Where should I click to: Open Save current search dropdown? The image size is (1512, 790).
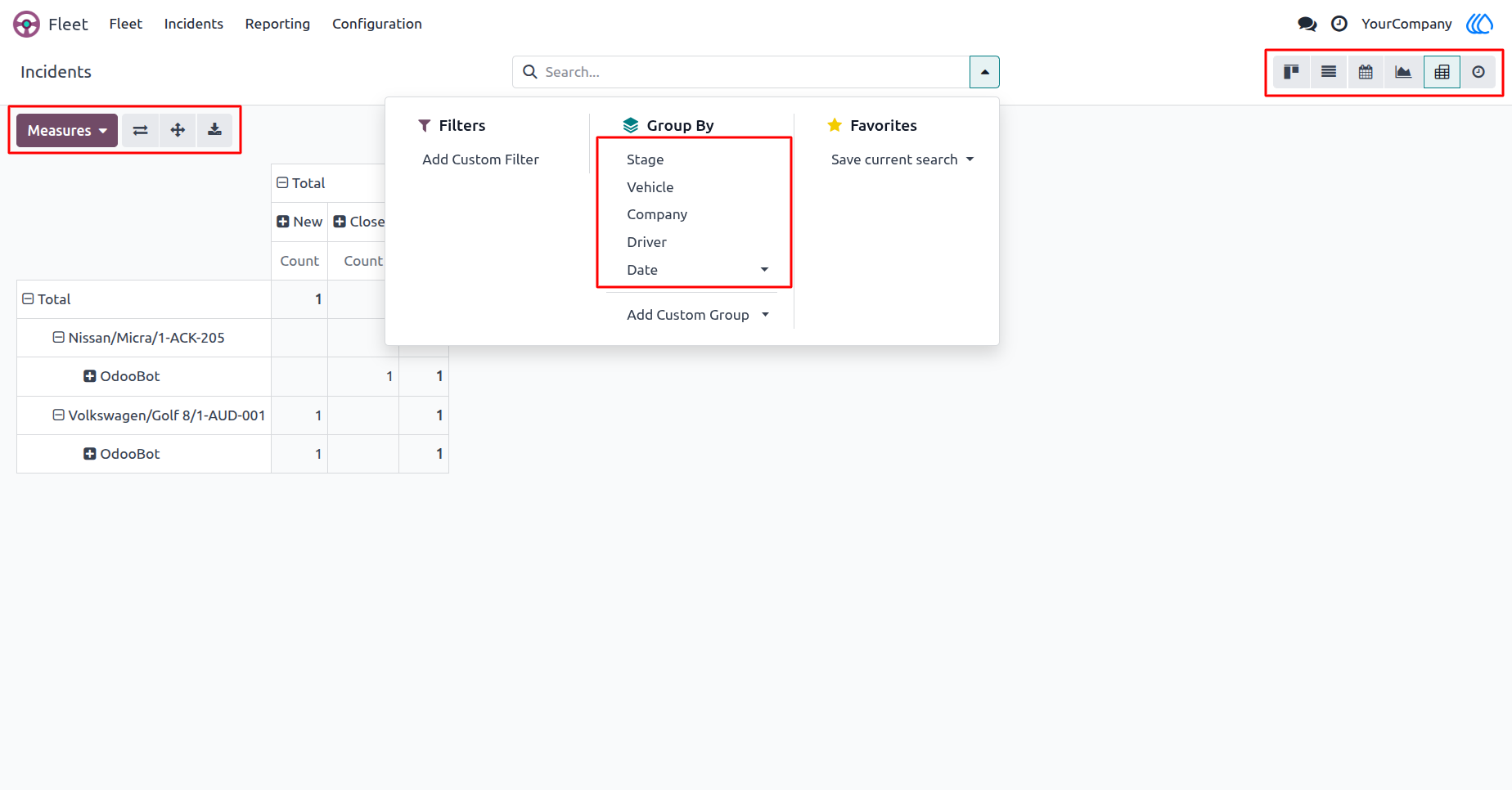pyautogui.click(x=902, y=159)
